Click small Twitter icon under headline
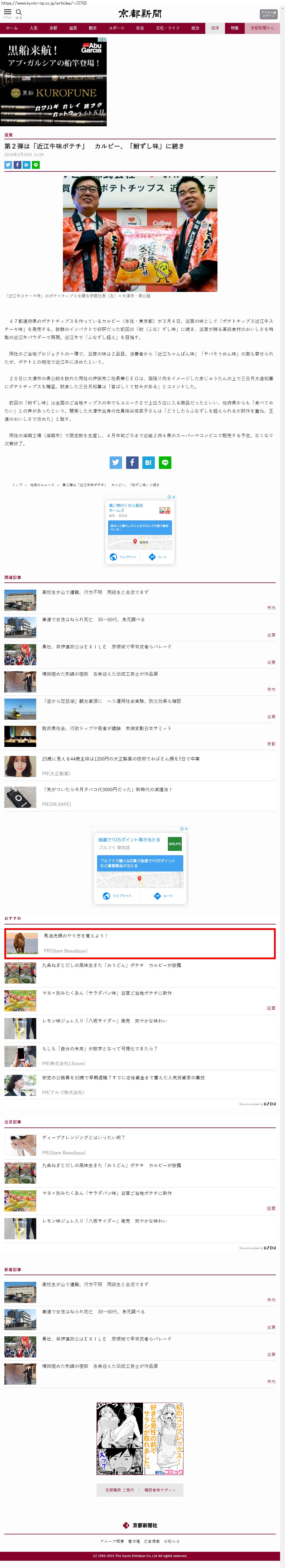 click(x=8, y=165)
